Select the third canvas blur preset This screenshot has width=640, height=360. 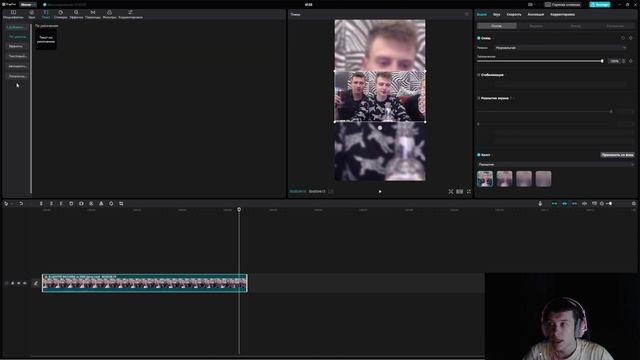pyautogui.click(x=524, y=179)
